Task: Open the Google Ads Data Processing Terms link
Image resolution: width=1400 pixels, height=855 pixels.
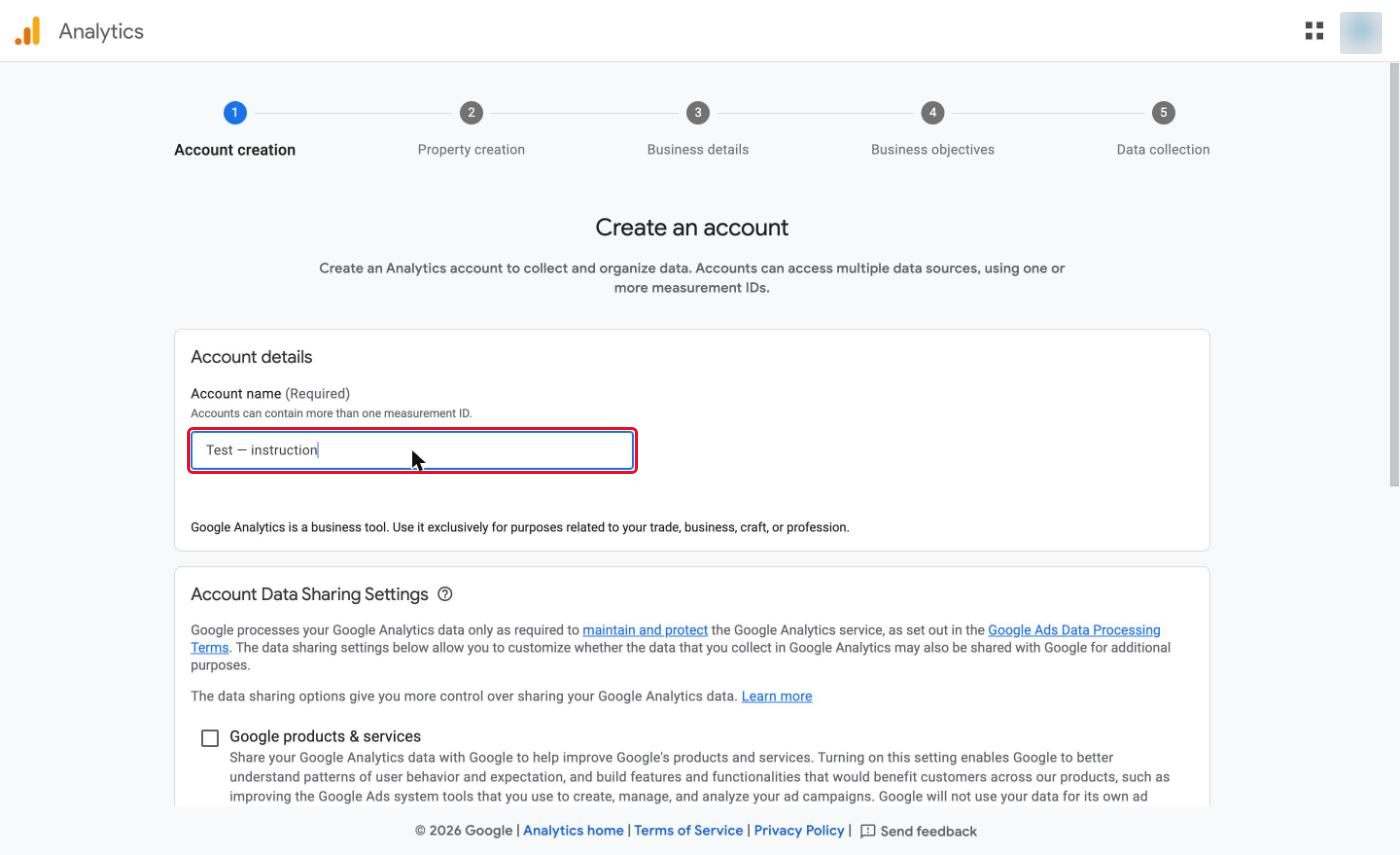Action: 1074,630
